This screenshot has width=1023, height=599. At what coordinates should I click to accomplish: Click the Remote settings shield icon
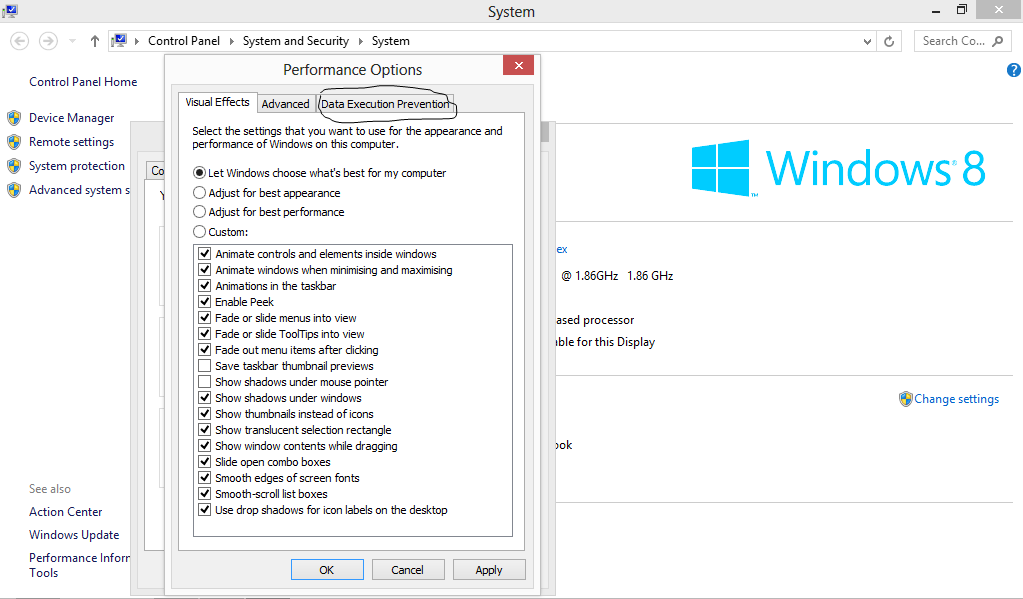click(x=14, y=142)
